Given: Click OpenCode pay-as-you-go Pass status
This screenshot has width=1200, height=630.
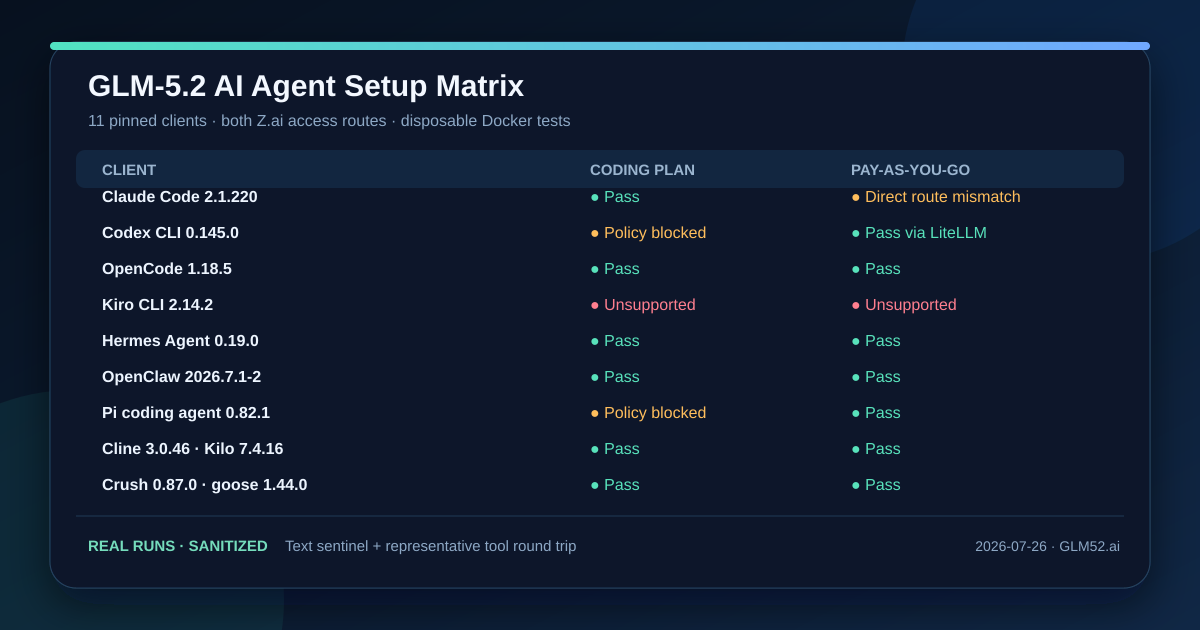Looking at the screenshot, I should tap(876, 269).
